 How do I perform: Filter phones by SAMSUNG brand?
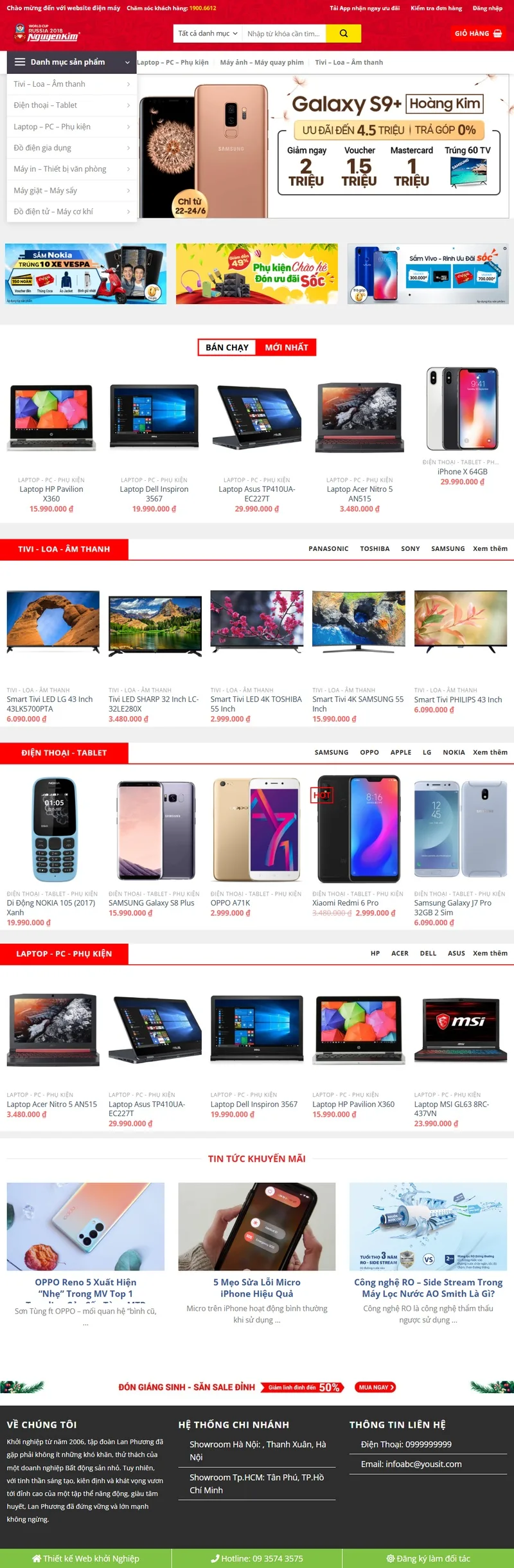(x=332, y=752)
